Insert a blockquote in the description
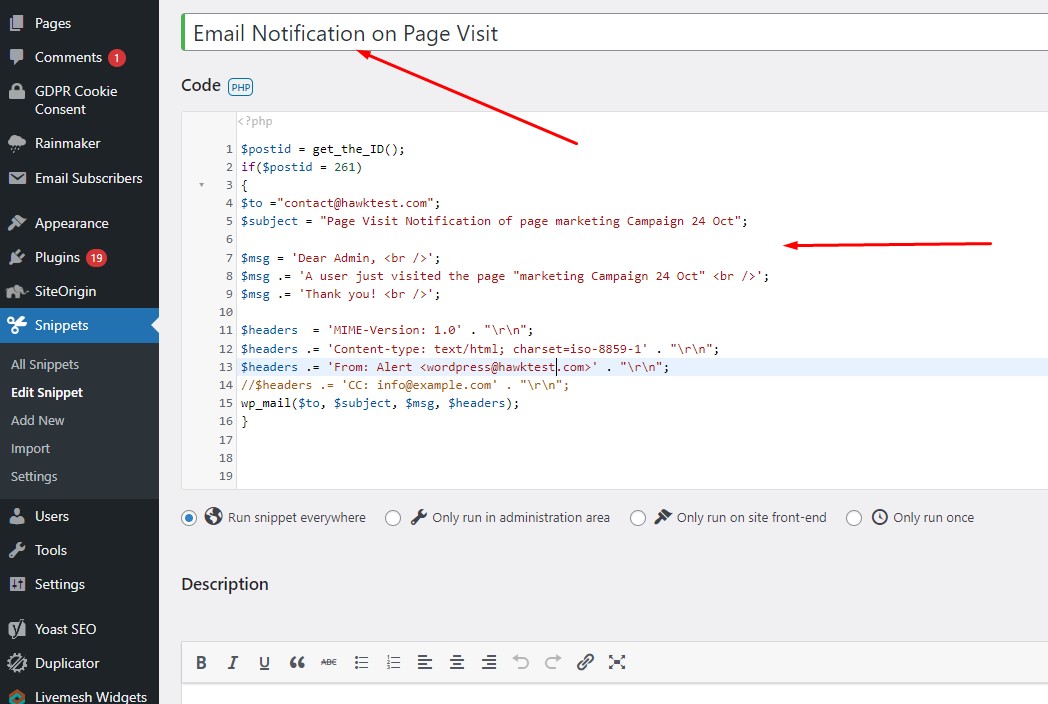This screenshot has height=704, width=1048. [297, 662]
